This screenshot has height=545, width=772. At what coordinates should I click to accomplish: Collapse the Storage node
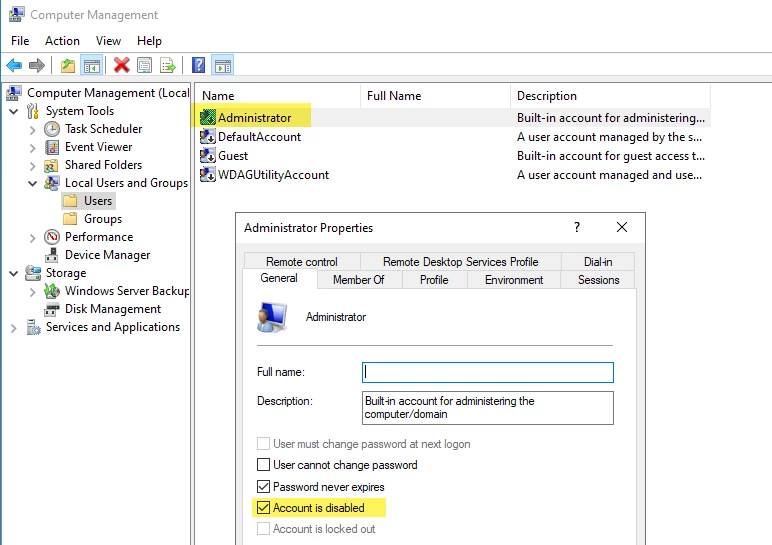point(14,273)
